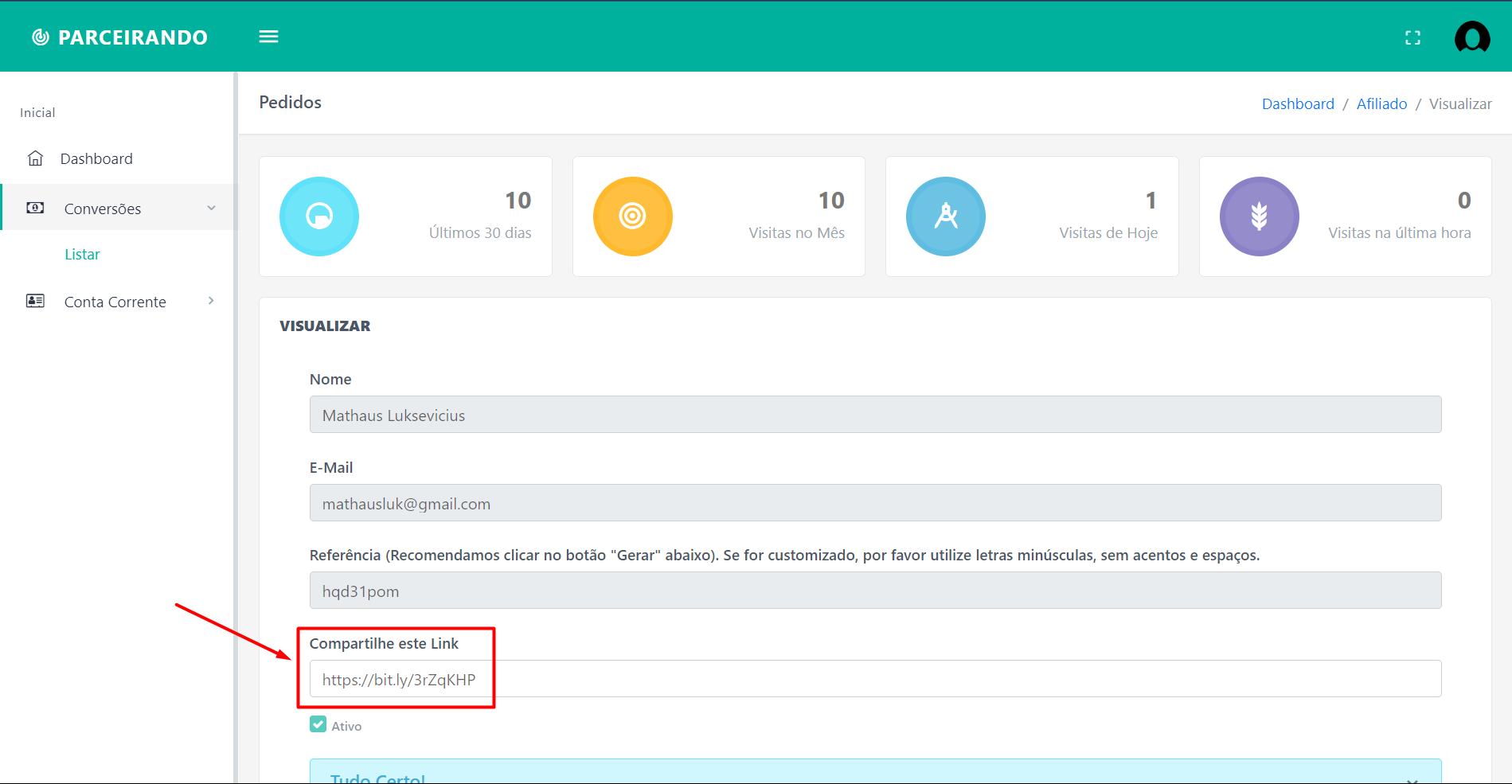Click the Parceirando logo
The height and width of the screenshot is (784, 1512).
[119, 37]
